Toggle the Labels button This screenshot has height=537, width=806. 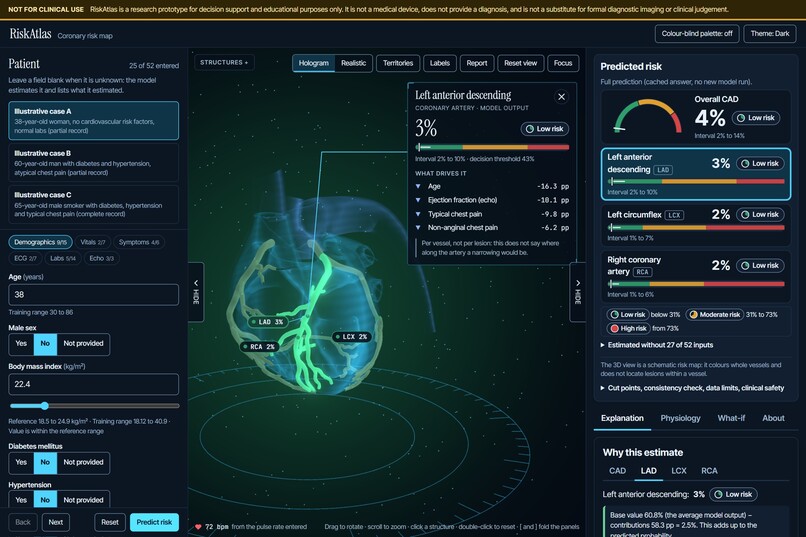click(x=439, y=63)
